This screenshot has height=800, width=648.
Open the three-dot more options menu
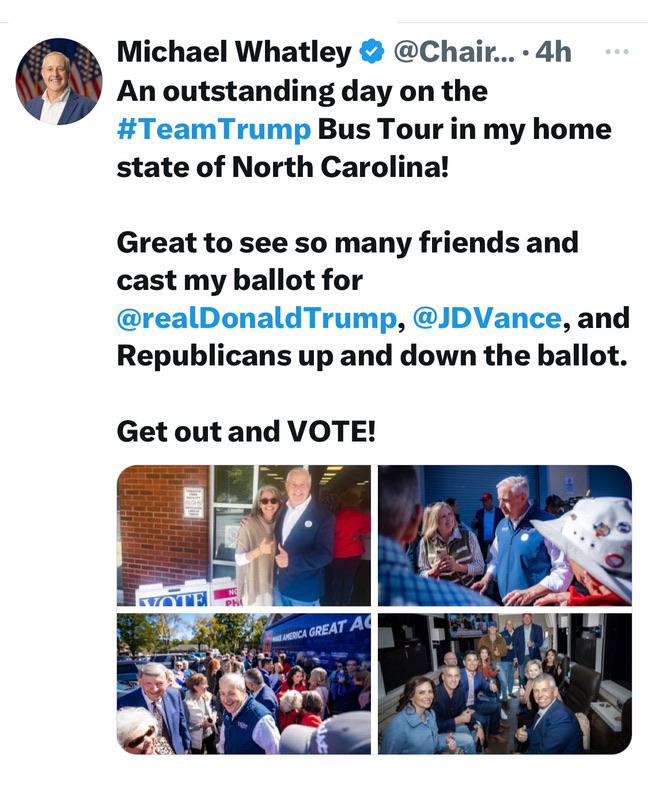click(x=617, y=52)
